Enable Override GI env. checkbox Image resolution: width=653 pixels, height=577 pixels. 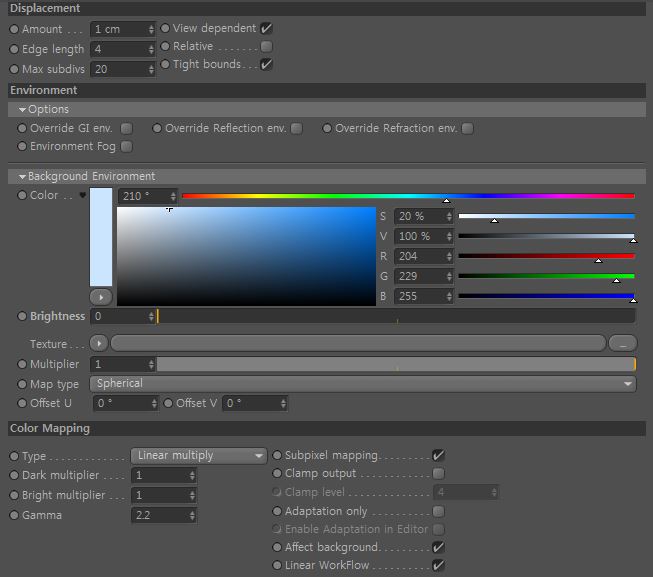(x=127, y=128)
